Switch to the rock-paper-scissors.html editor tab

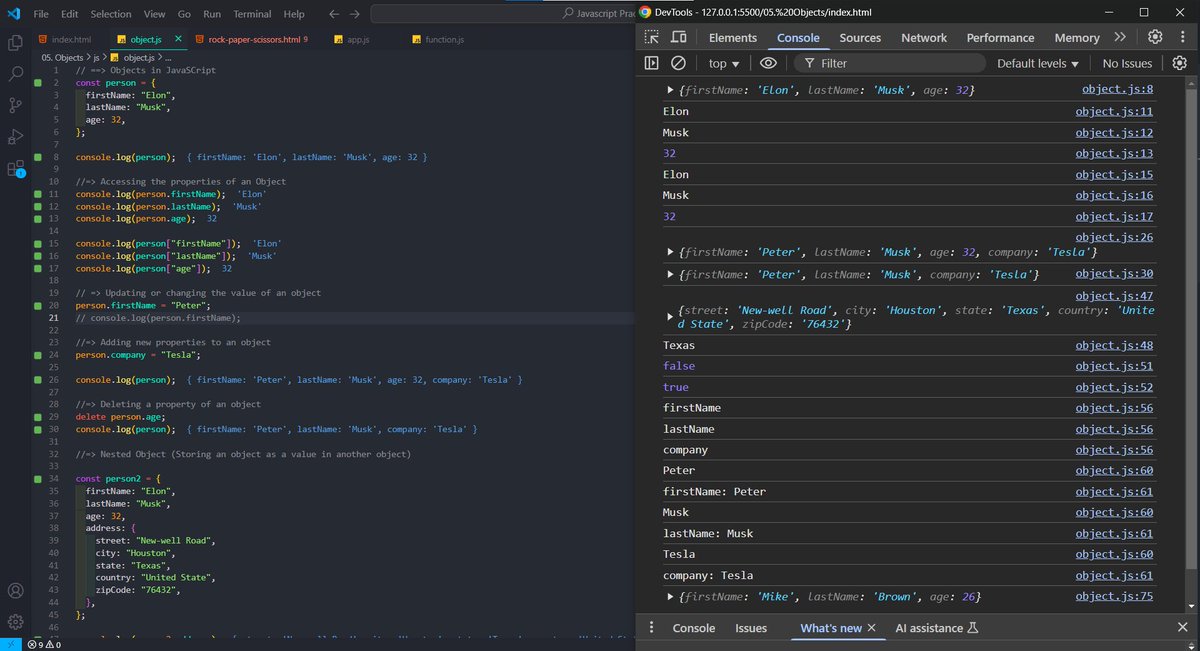252,39
